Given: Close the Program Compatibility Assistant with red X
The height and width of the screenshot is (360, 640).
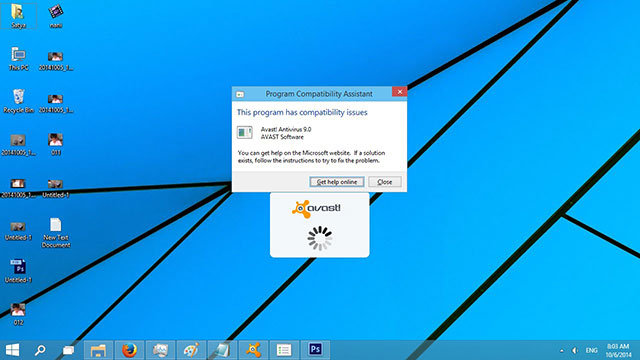Looking at the screenshot, I should click(x=400, y=92).
